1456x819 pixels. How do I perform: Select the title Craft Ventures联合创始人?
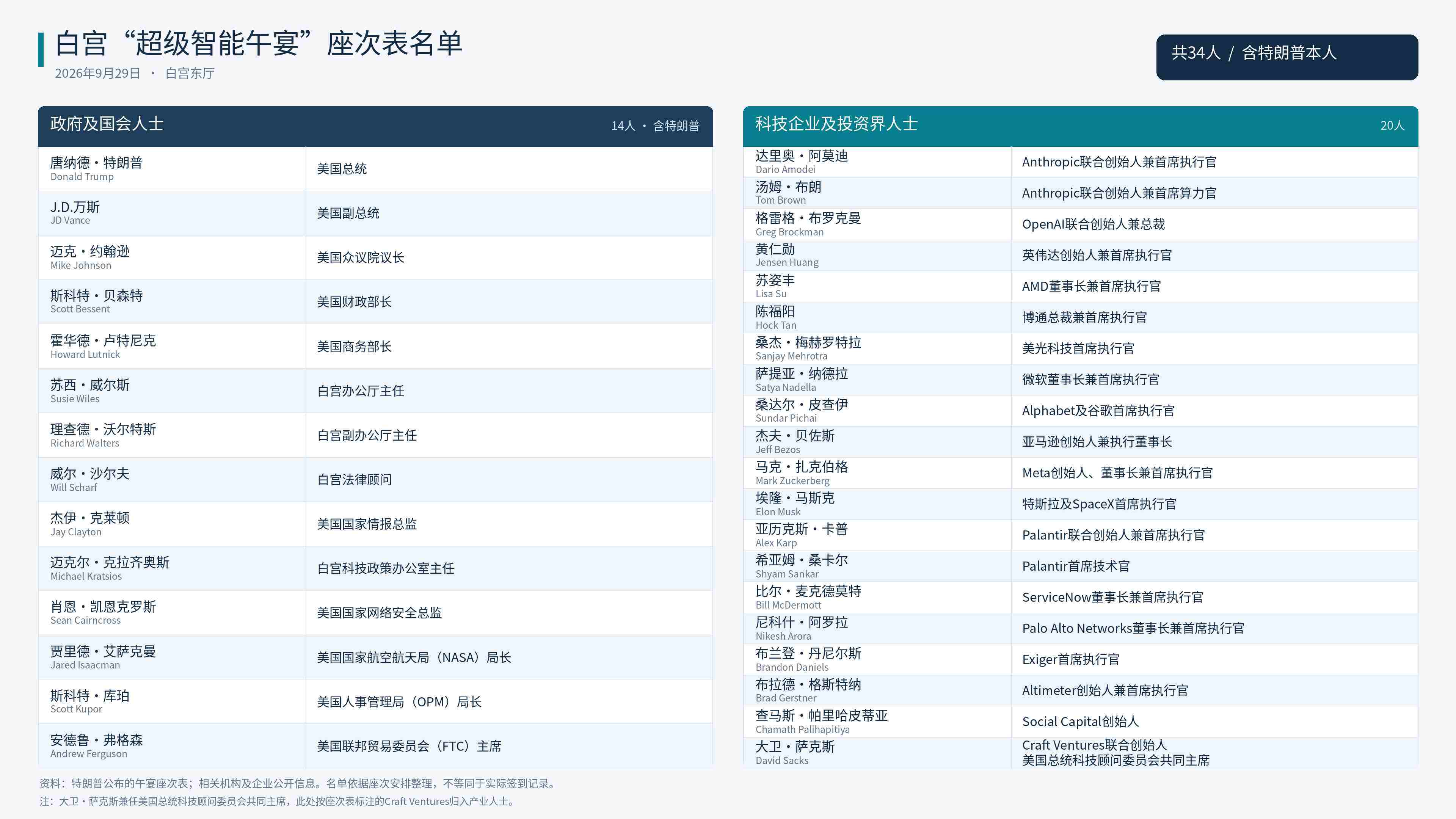pyautogui.click(x=1094, y=745)
